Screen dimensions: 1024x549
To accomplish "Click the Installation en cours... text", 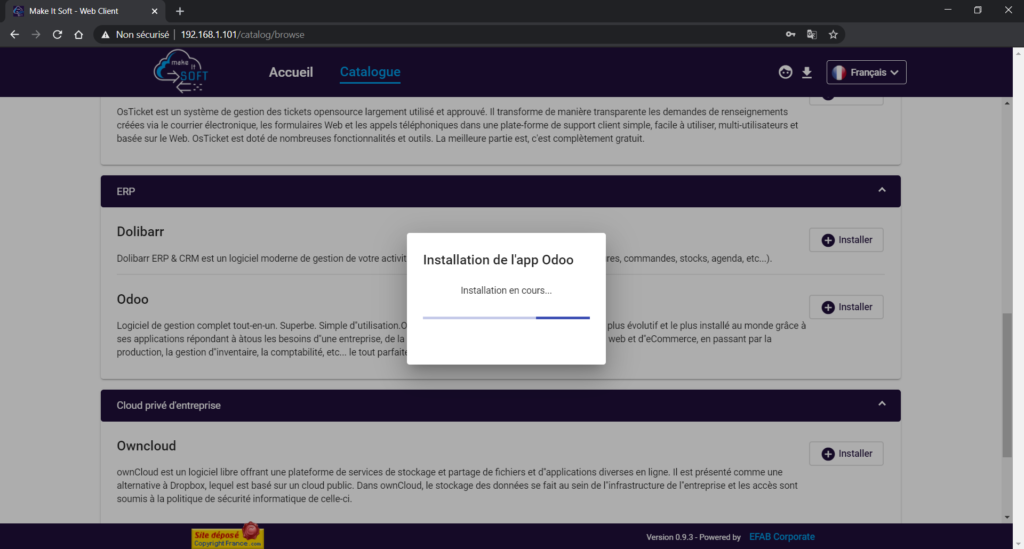I will [x=506, y=290].
